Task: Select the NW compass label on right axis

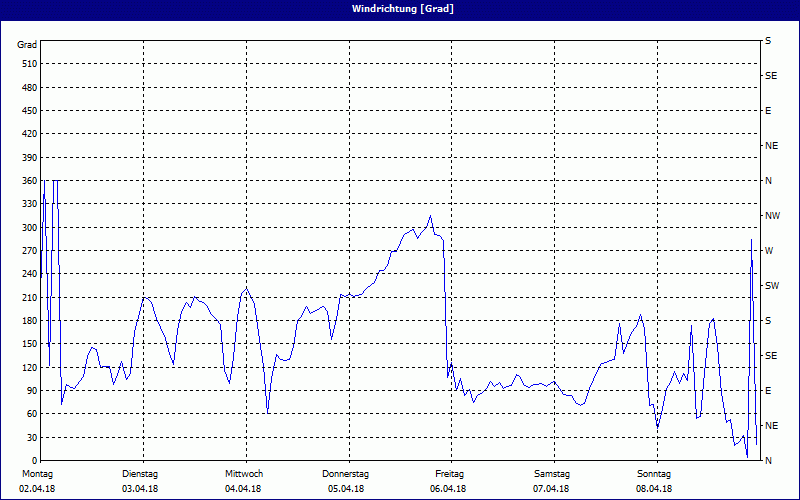Action: tap(772, 215)
